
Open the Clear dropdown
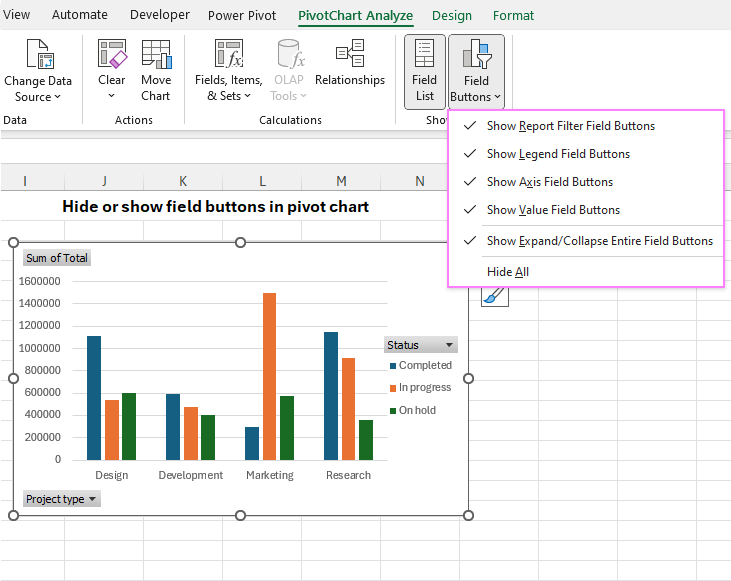111,71
